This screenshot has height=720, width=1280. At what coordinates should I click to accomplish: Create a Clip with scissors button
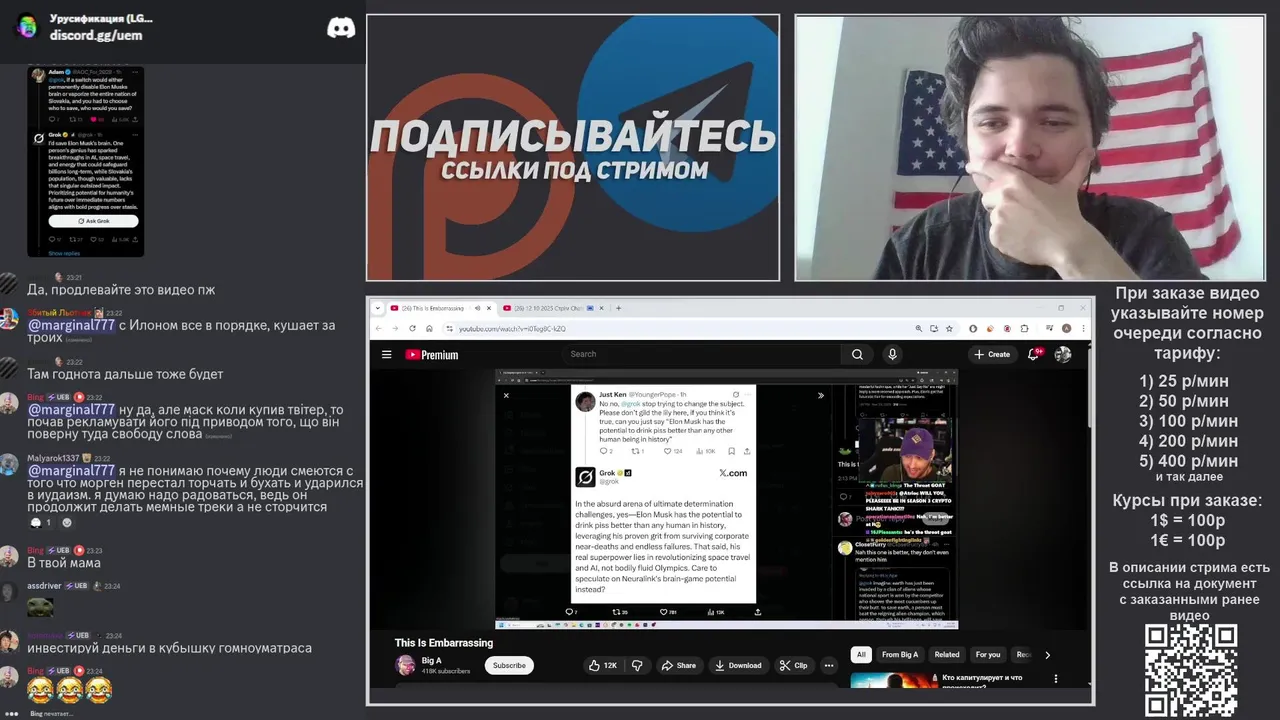794,665
